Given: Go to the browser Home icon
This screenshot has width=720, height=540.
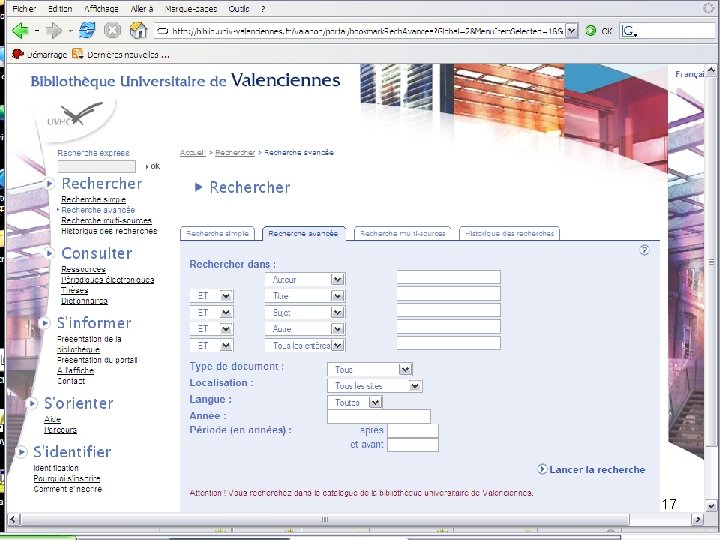Looking at the screenshot, I should (138, 30).
